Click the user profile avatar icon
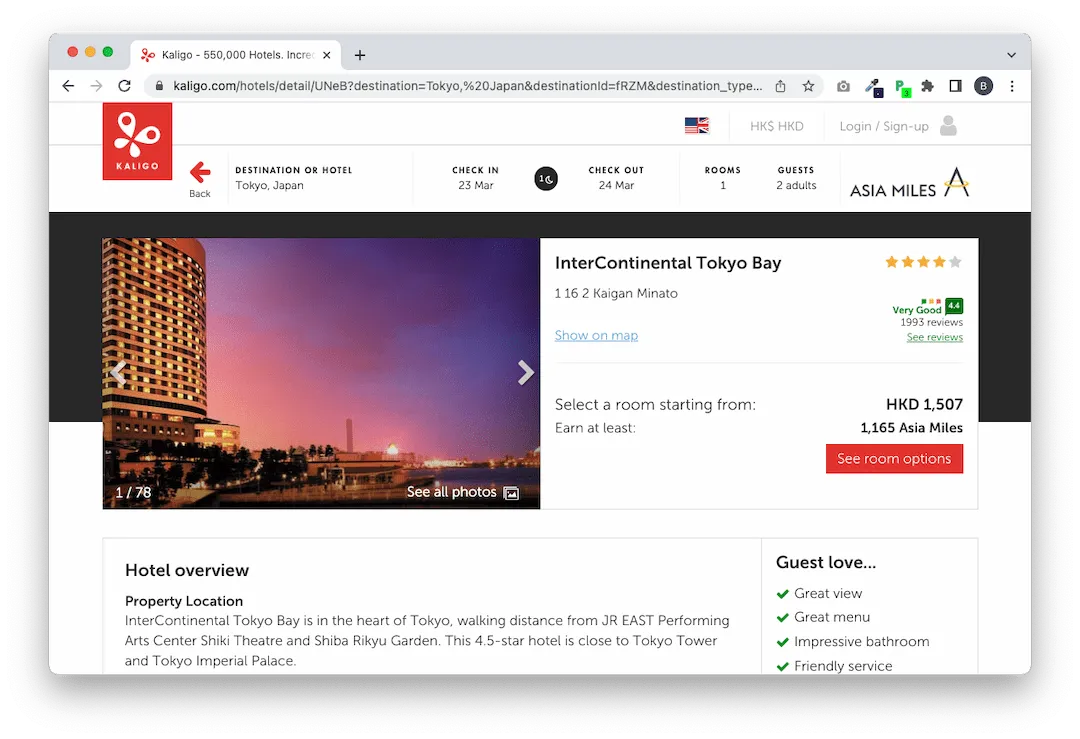Screen dimensions: 1080x739 point(948,126)
